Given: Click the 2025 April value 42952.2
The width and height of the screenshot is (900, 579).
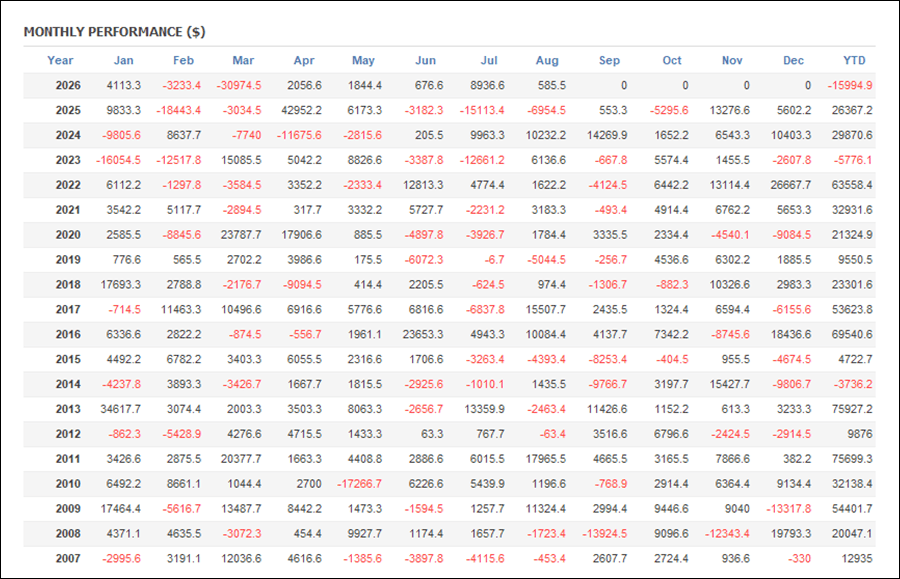Looking at the screenshot, I should coord(301,110).
